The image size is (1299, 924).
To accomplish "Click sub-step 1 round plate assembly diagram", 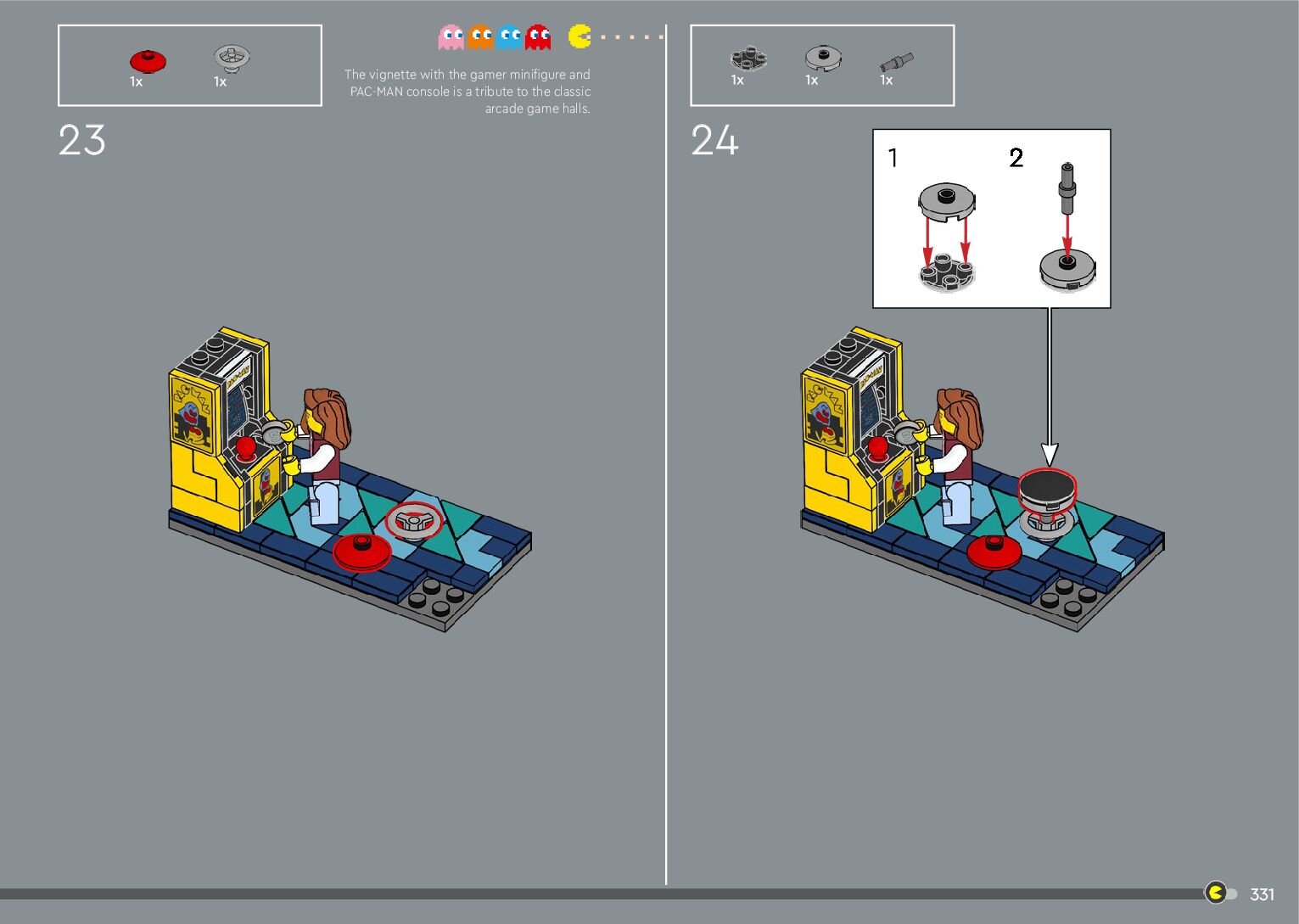I will [x=947, y=236].
